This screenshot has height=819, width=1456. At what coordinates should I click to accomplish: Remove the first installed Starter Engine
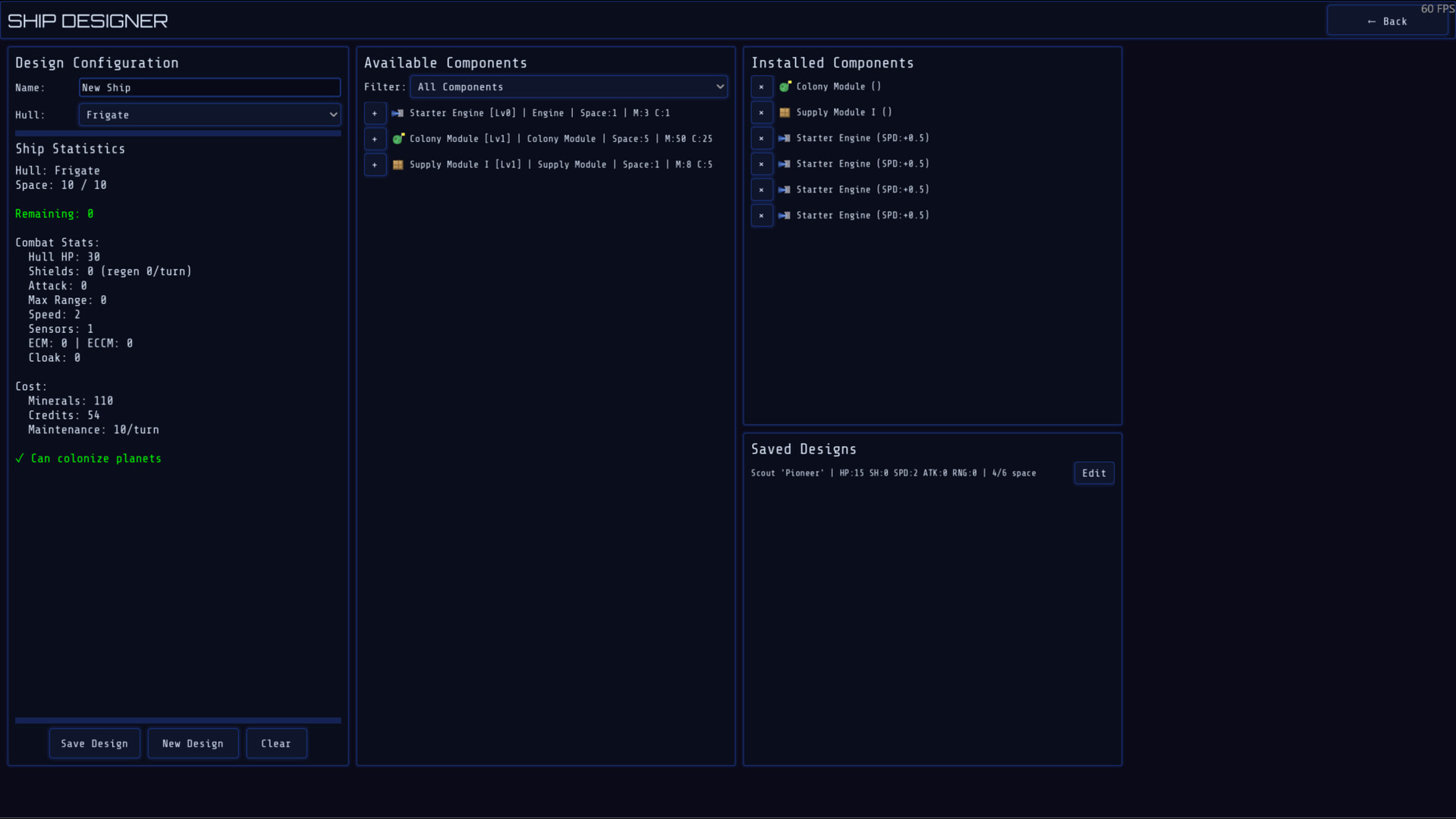(x=761, y=139)
